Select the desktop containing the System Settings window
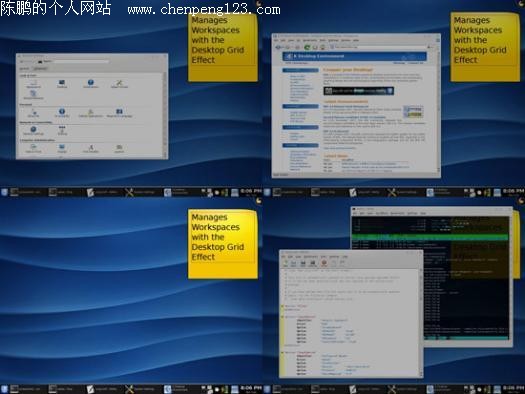The image size is (525, 394). tap(131, 97)
